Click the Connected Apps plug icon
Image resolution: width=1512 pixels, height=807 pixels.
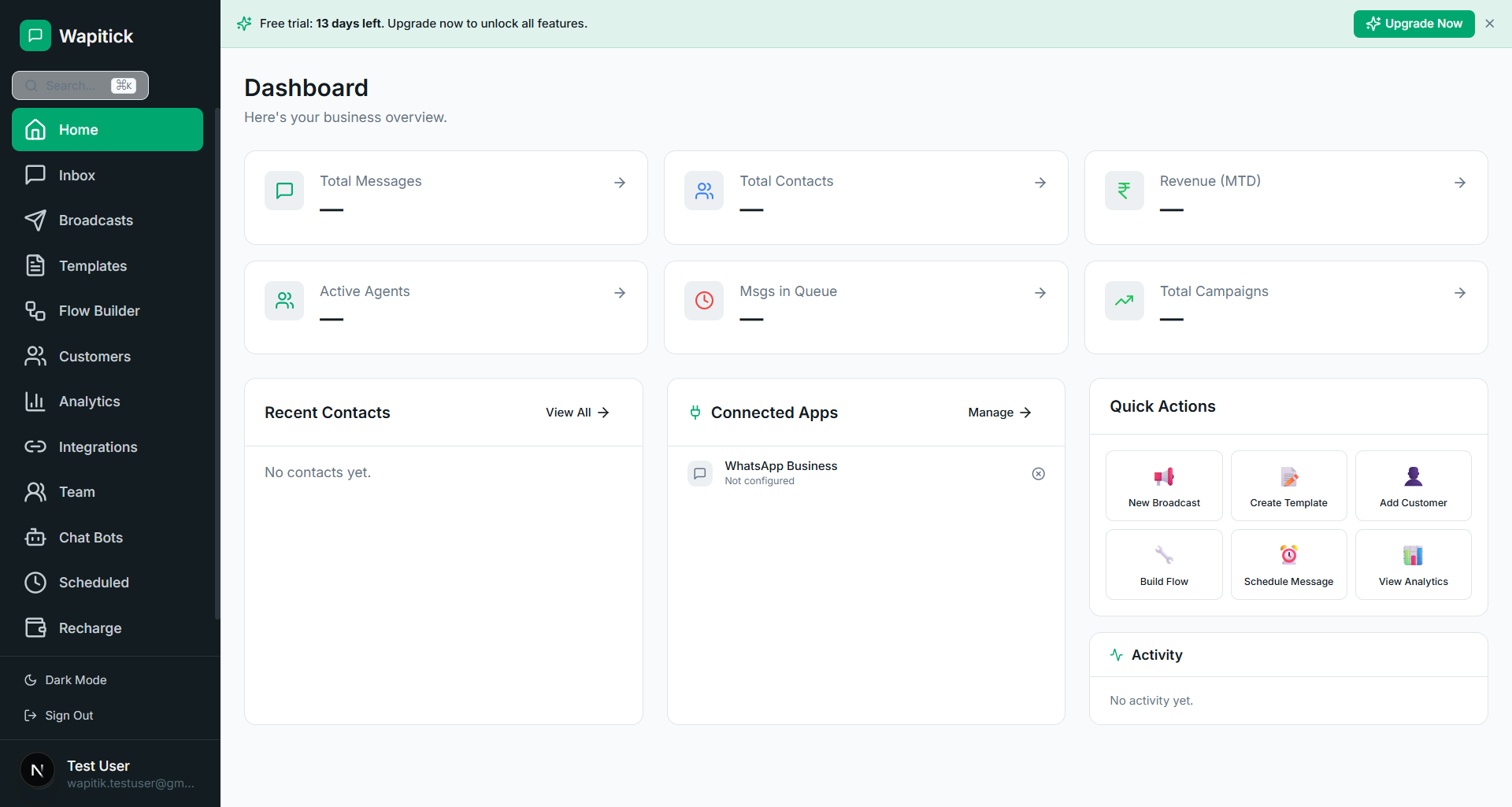tap(695, 413)
